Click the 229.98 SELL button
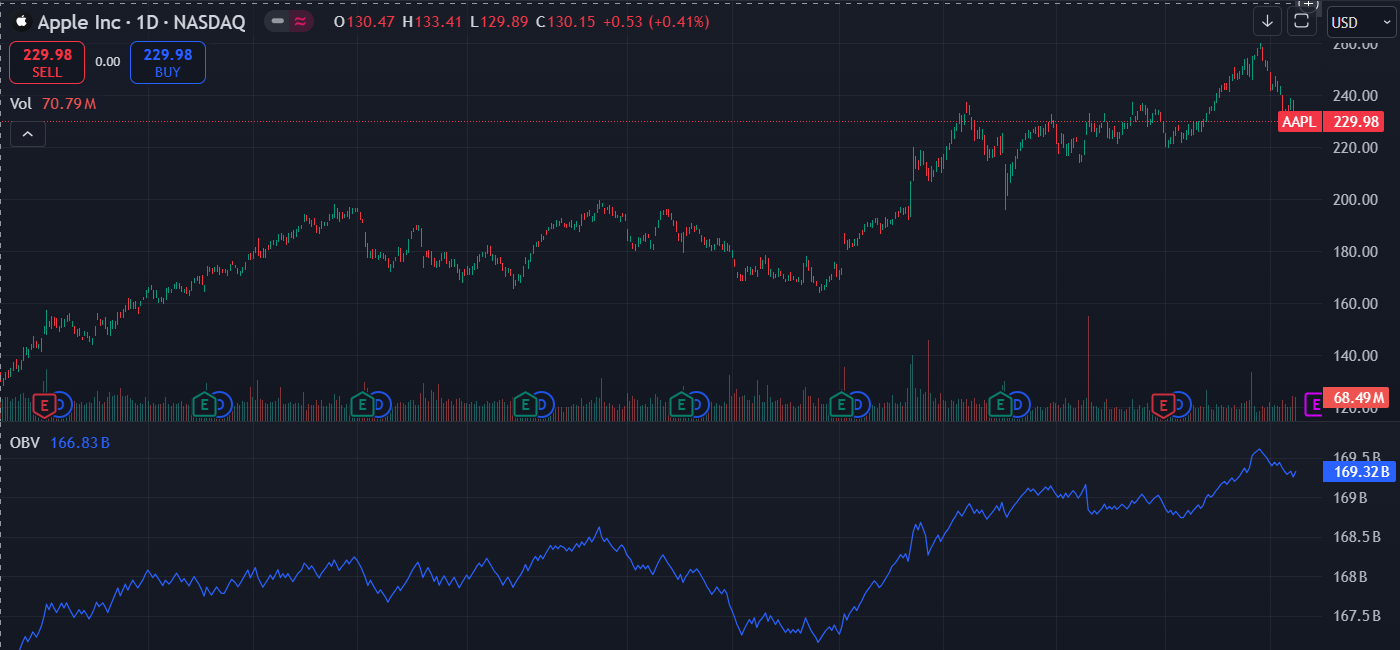This screenshot has width=1400, height=650. pyautogui.click(x=47, y=63)
